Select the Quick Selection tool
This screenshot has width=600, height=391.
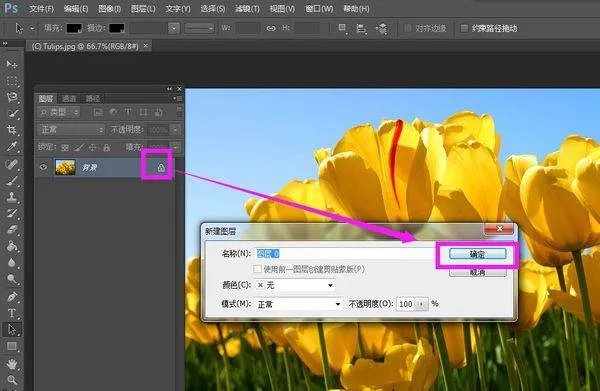click(x=12, y=114)
